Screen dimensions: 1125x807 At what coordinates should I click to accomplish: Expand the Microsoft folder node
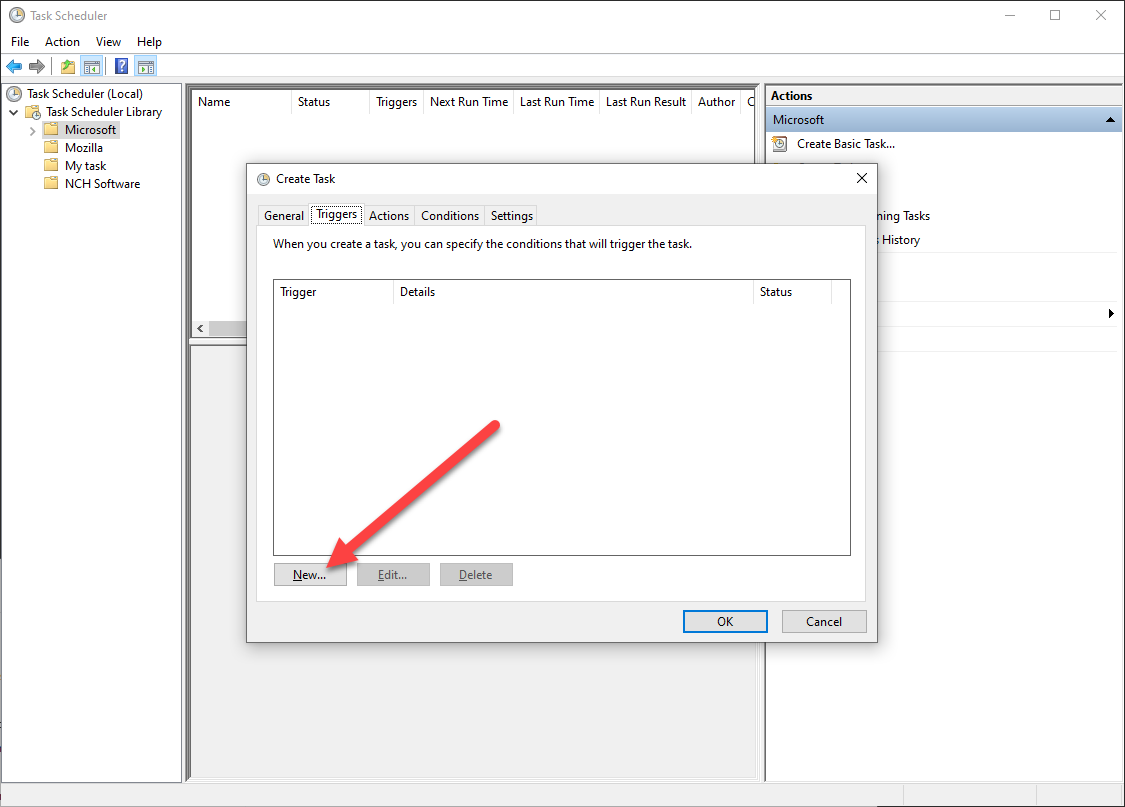click(32, 131)
